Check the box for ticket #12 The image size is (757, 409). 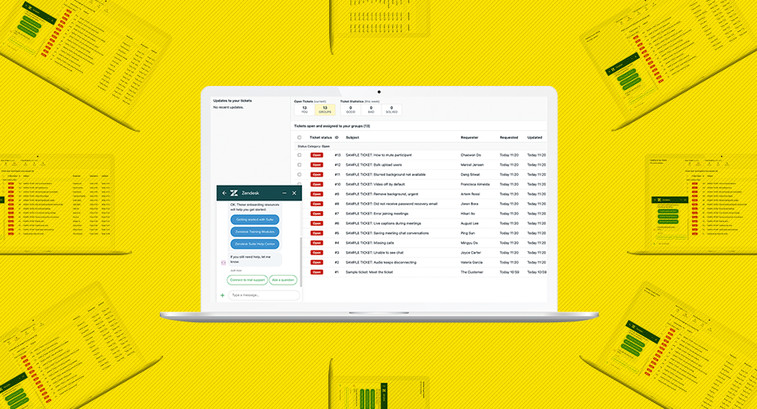tap(299, 165)
